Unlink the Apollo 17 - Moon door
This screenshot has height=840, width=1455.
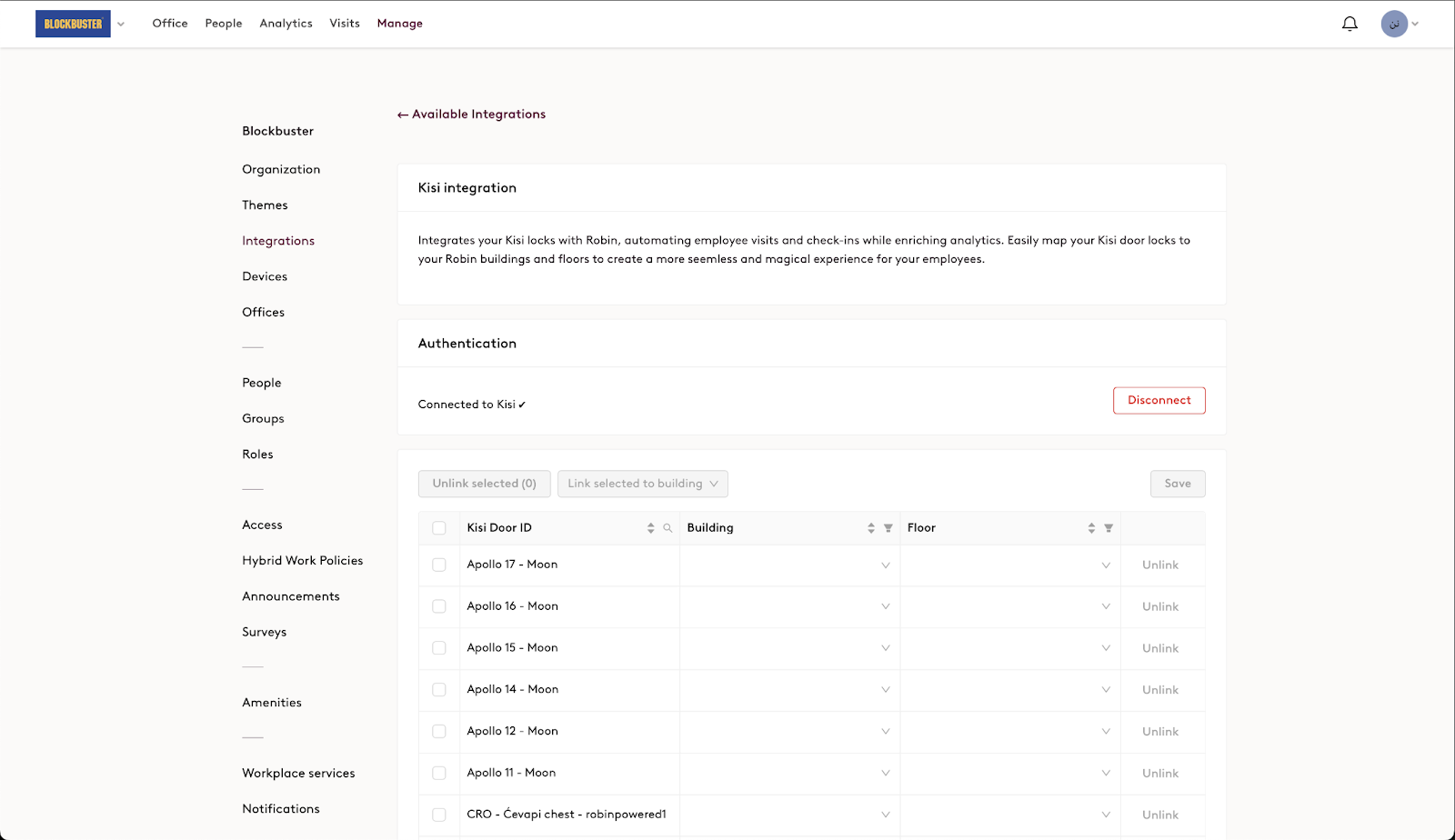click(1160, 565)
